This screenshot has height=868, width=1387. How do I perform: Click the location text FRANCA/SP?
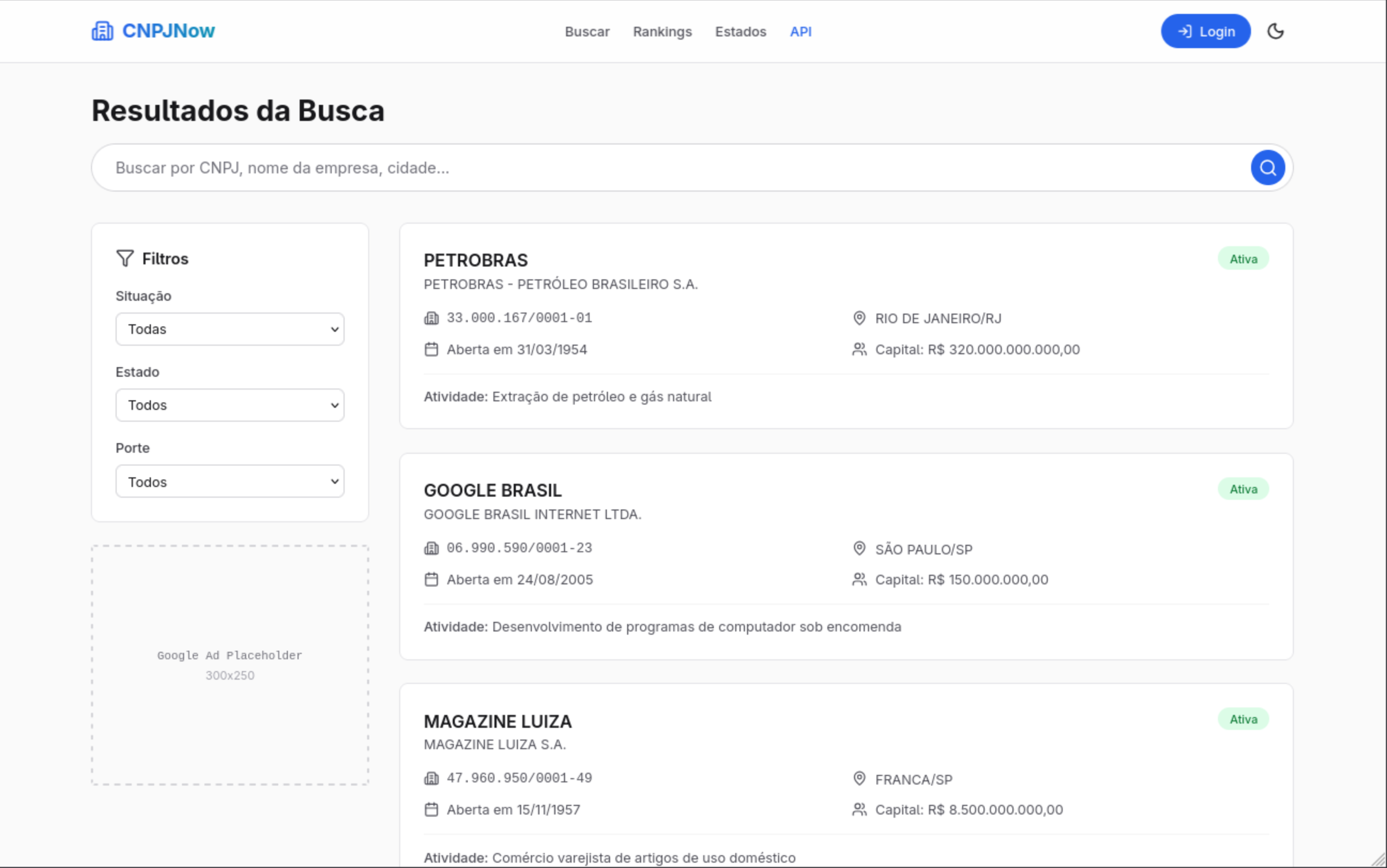(x=913, y=780)
